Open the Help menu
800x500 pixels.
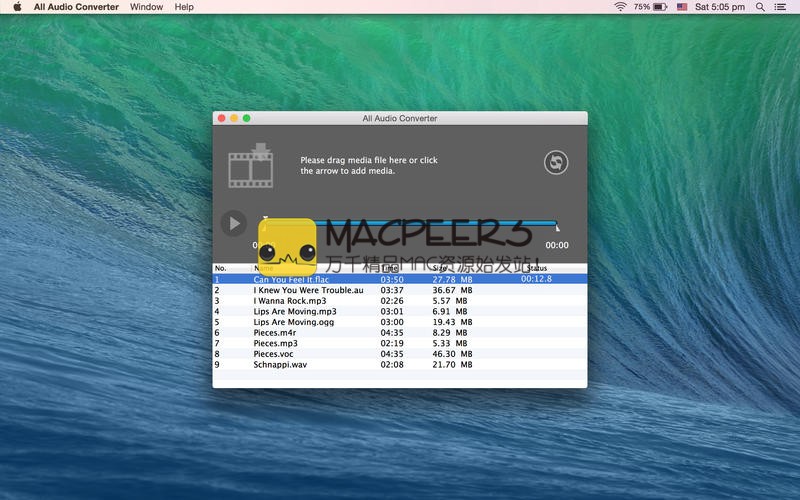pyautogui.click(x=184, y=7)
